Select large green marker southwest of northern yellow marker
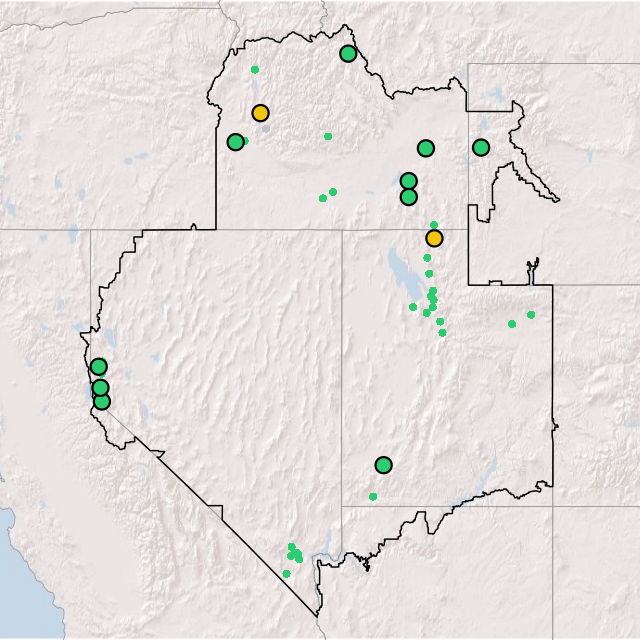The height and width of the screenshot is (640, 640). pyautogui.click(x=236, y=142)
